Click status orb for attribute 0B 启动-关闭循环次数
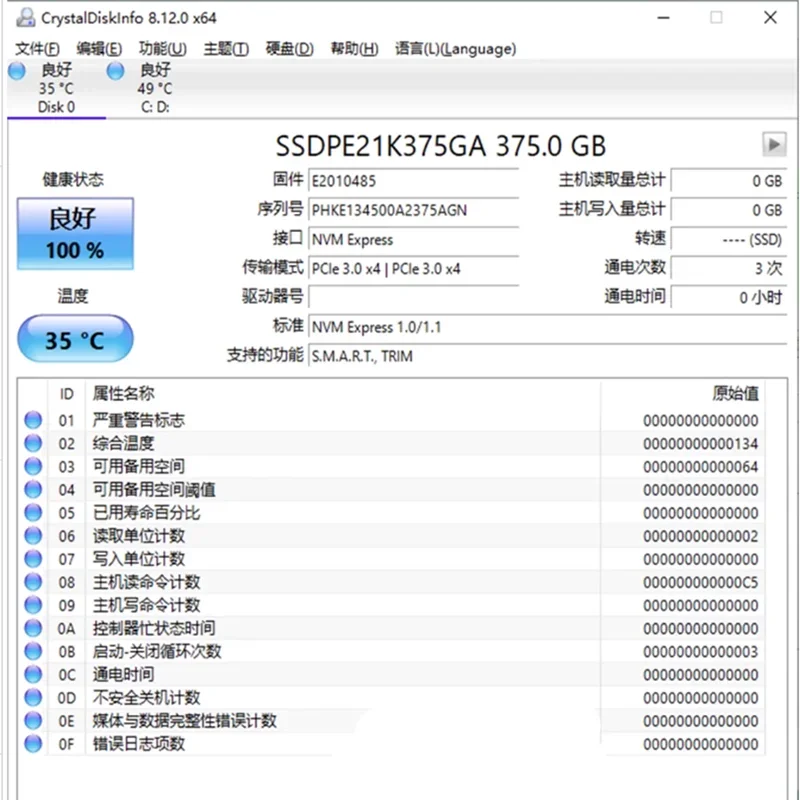 coord(33,651)
